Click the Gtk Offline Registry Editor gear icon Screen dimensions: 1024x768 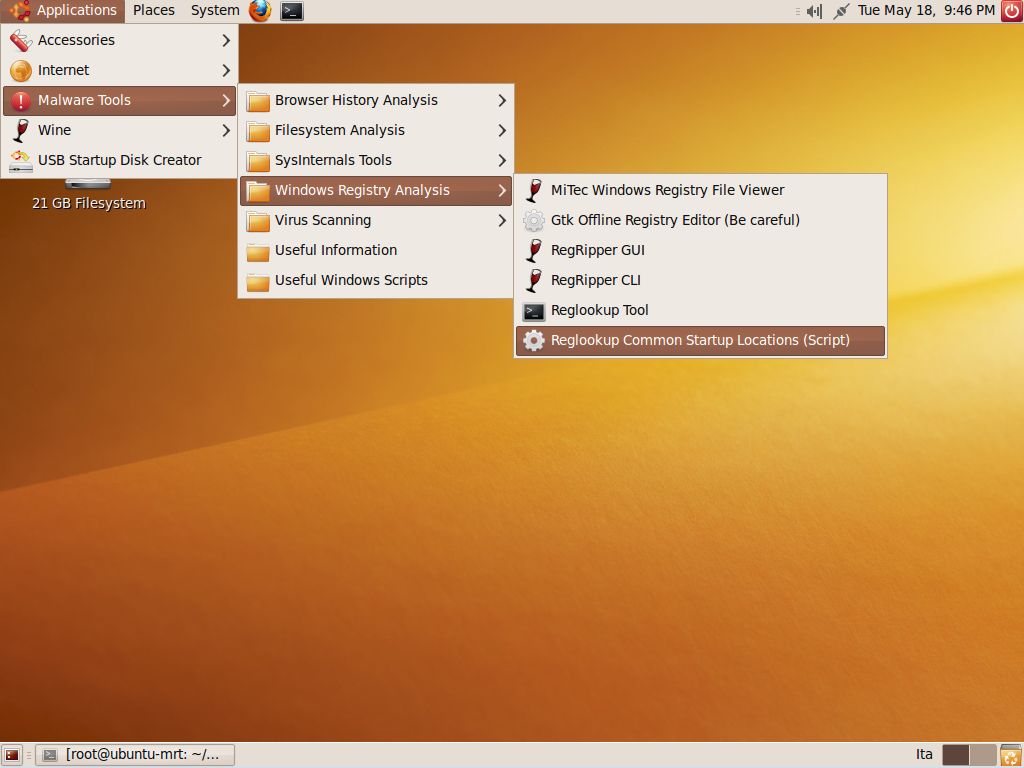point(534,221)
